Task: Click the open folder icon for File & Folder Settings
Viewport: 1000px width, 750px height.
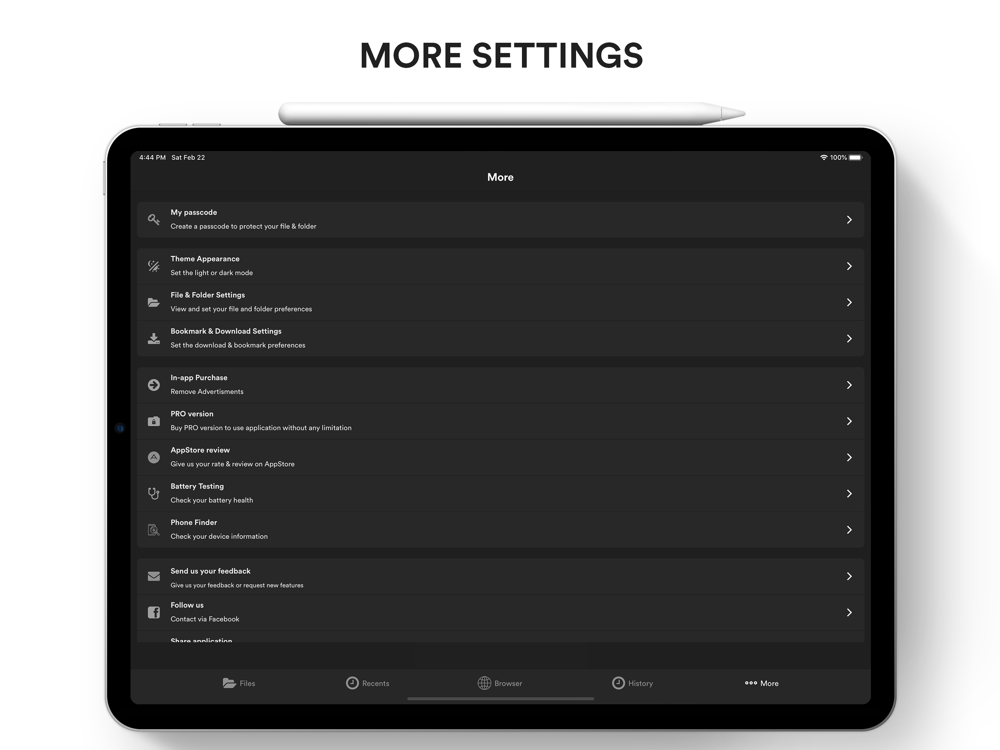Action: click(154, 302)
